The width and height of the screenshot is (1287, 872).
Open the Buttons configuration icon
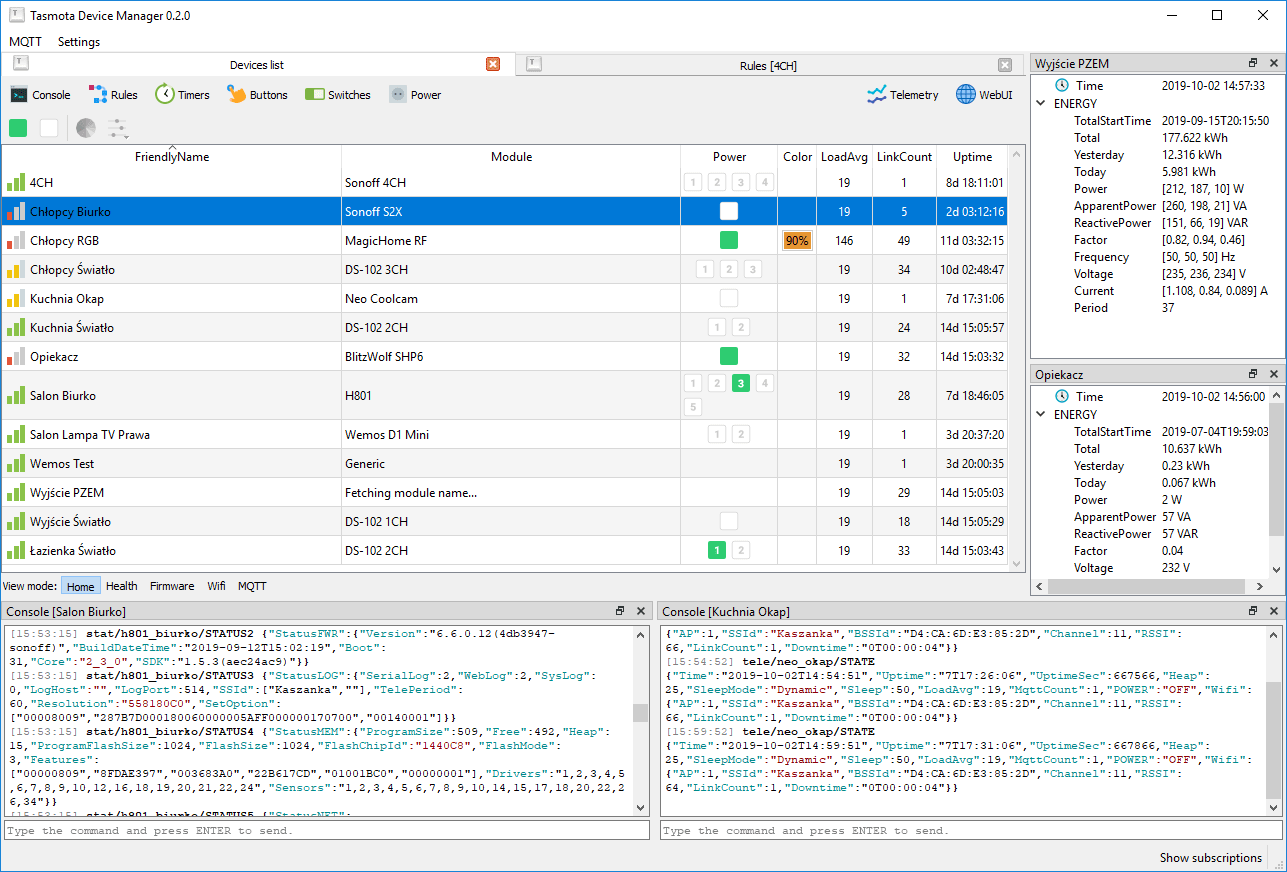(x=236, y=95)
